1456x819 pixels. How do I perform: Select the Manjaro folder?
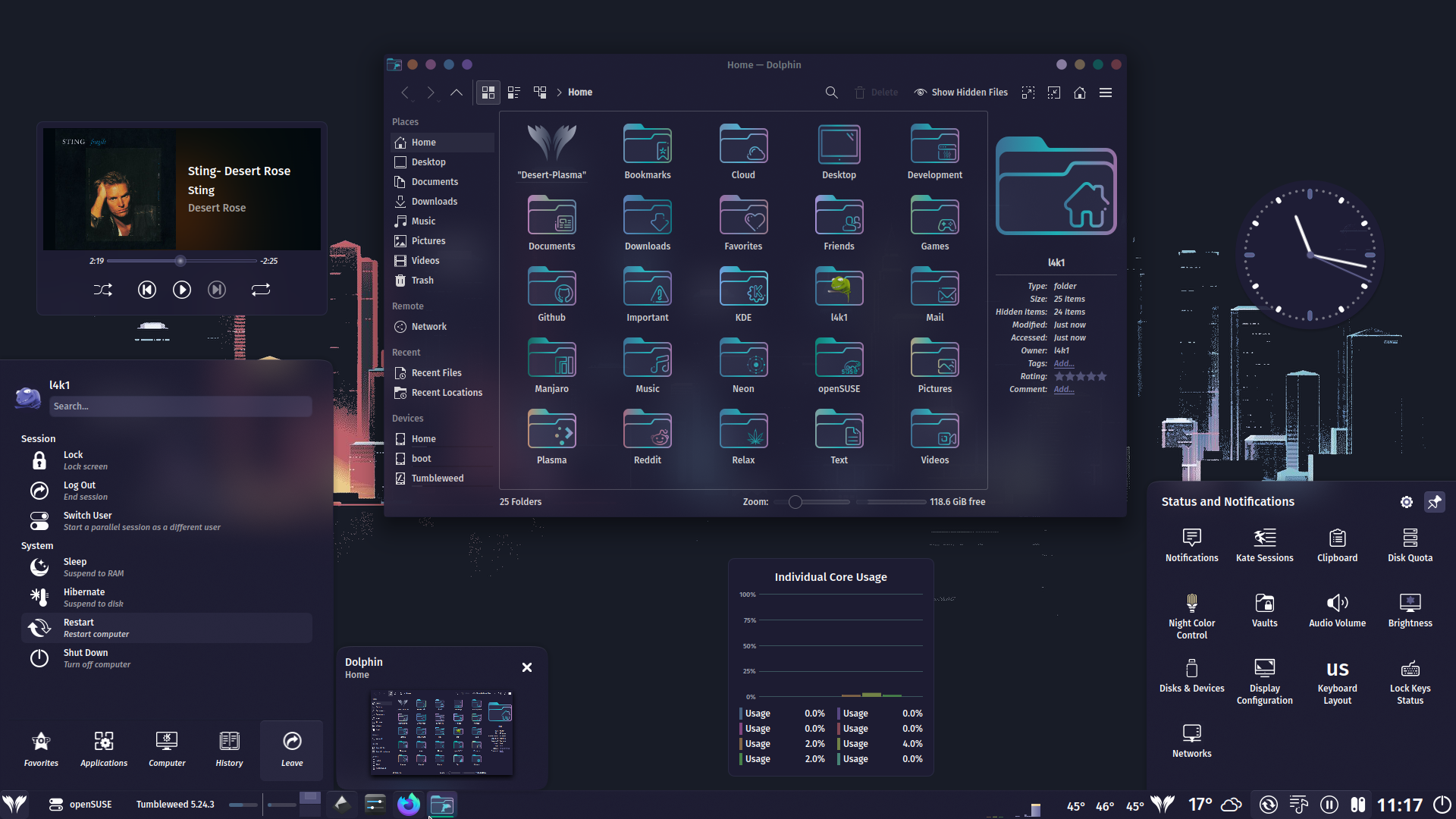552,366
